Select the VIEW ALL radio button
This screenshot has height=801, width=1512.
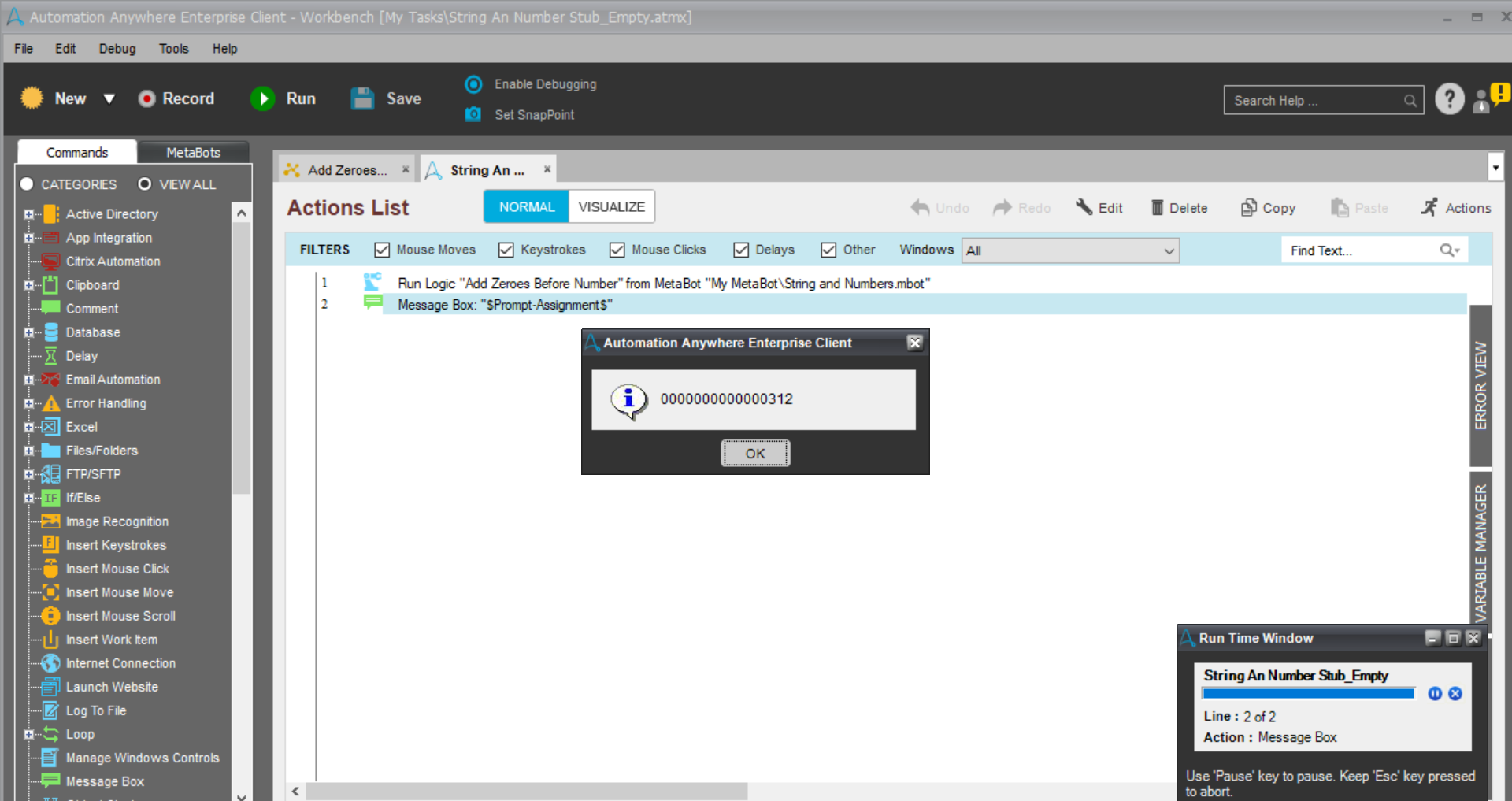tap(145, 184)
